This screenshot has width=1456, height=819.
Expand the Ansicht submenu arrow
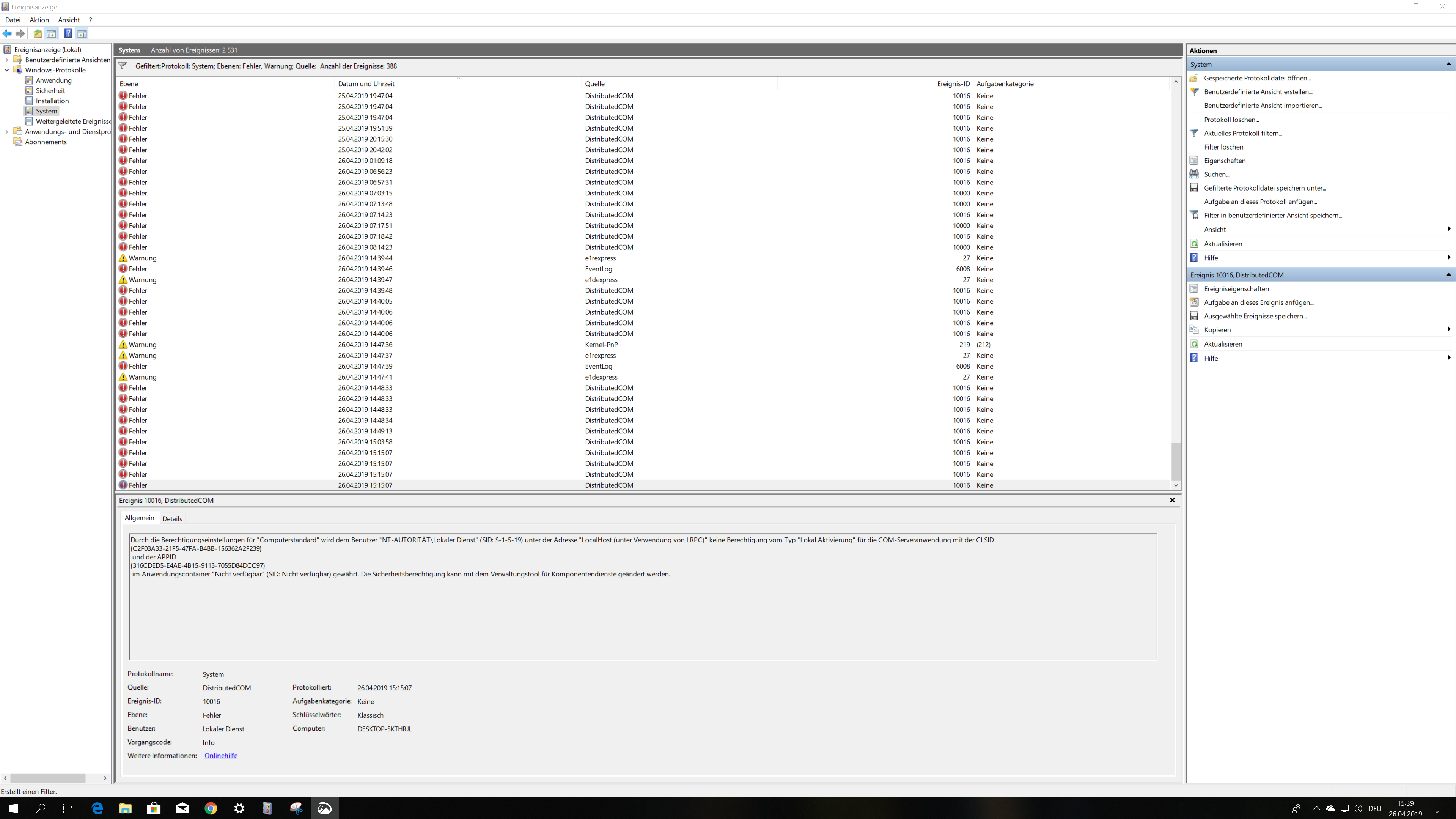(1448, 229)
